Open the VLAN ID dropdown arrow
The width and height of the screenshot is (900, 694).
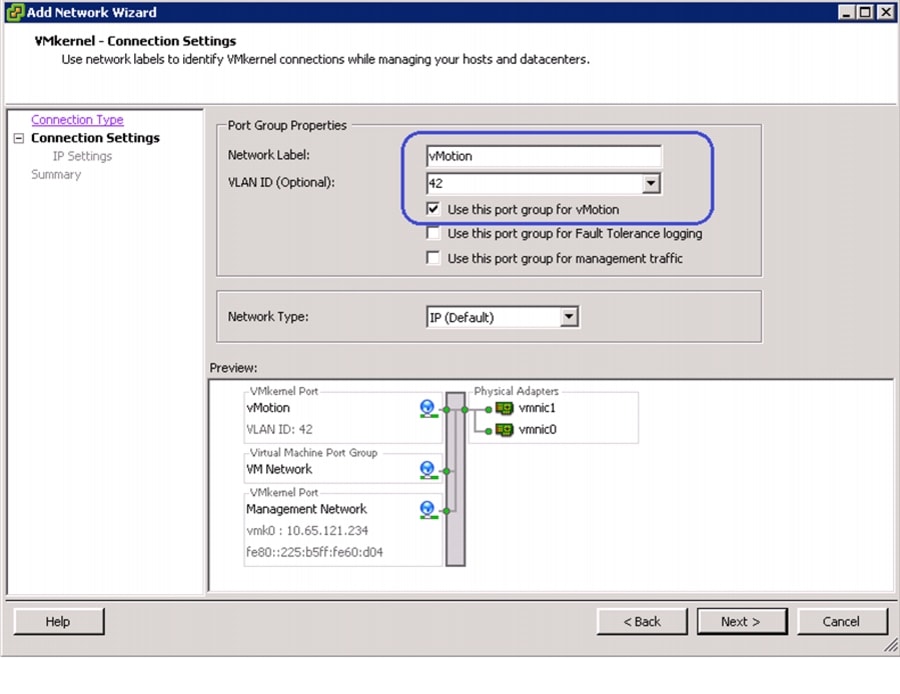coord(651,184)
